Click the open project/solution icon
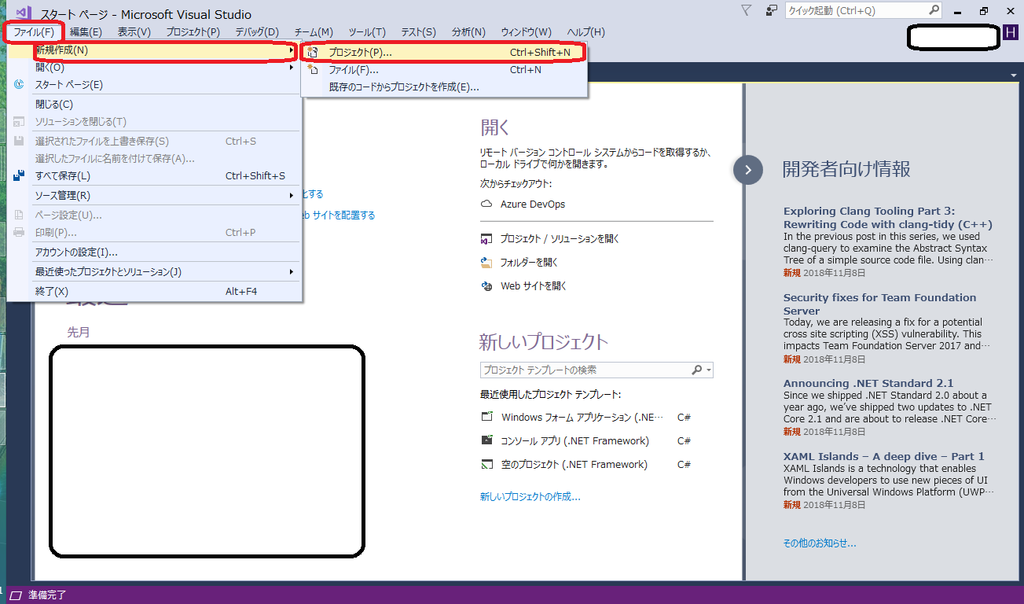Screen dimensions: 1024x604 pos(487,239)
